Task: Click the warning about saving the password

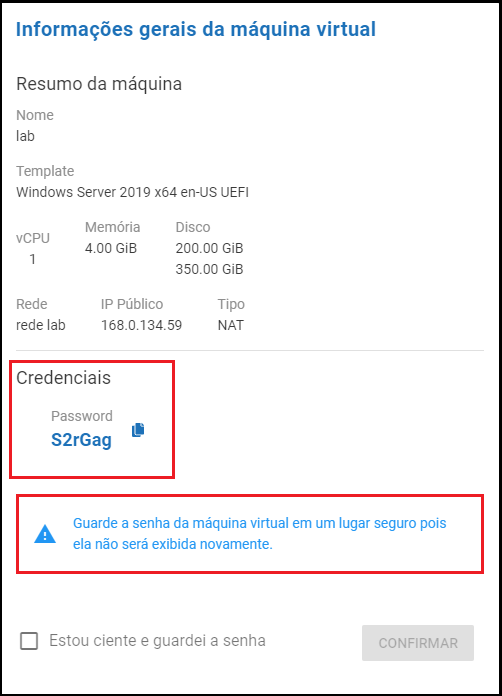Action: pos(260,534)
